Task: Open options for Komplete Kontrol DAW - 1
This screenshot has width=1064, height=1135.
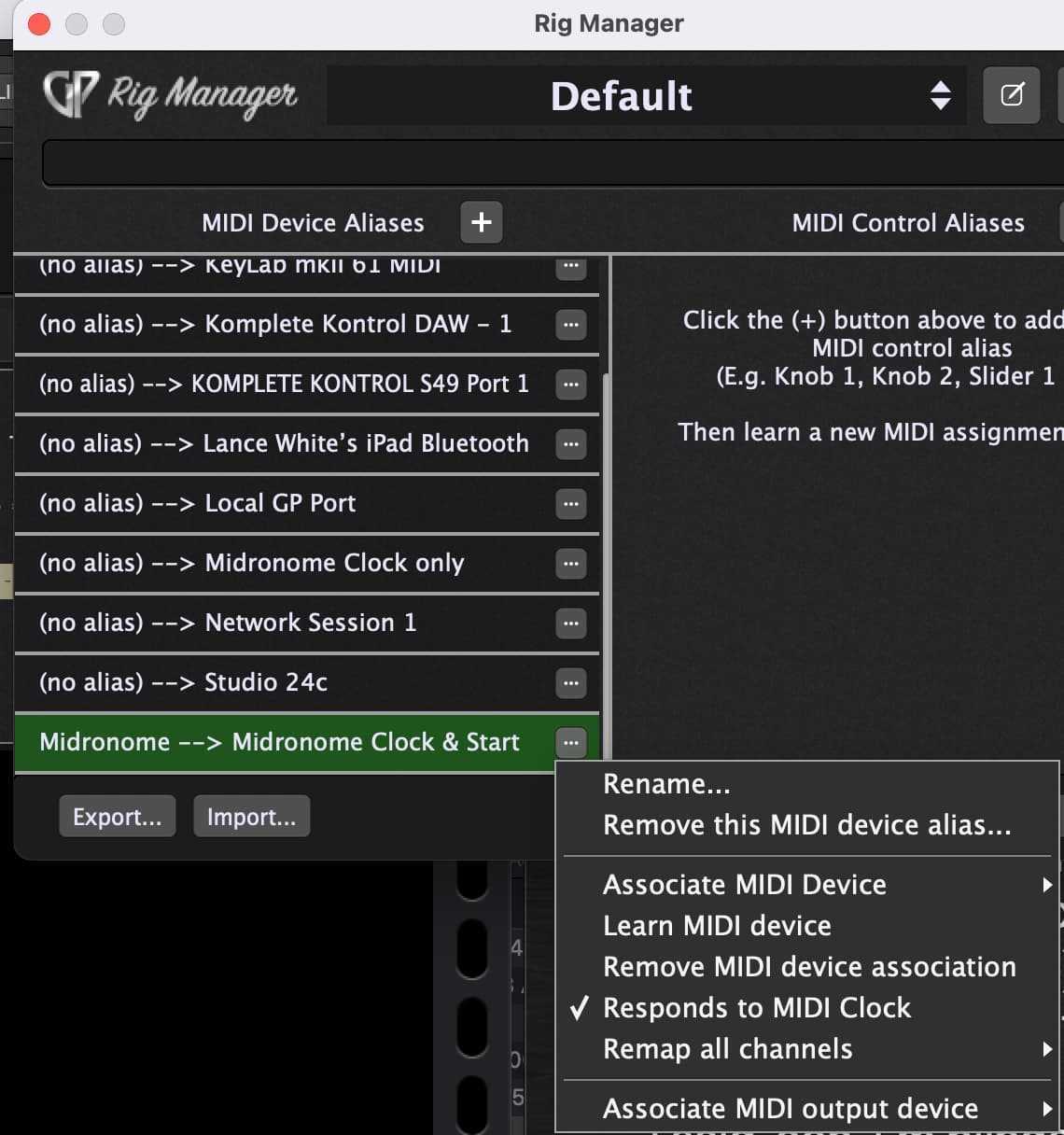Action: click(570, 325)
